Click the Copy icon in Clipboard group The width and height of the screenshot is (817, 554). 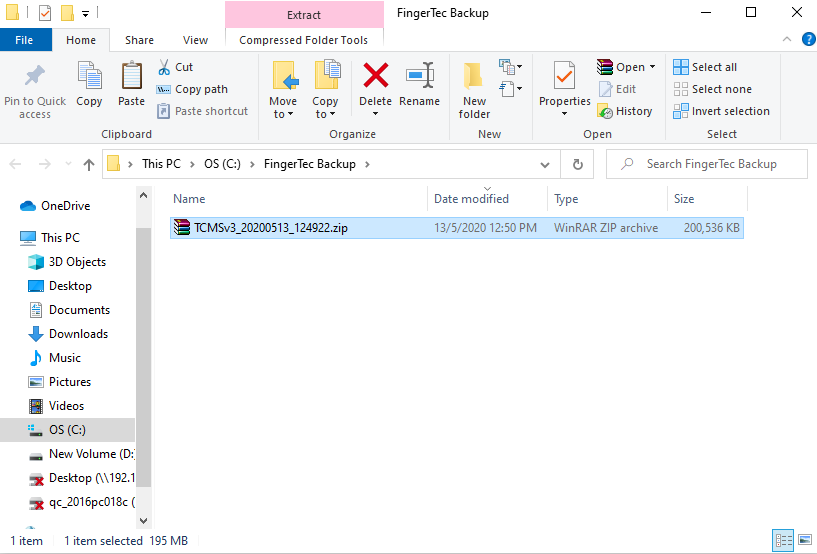pyautogui.click(x=89, y=76)
